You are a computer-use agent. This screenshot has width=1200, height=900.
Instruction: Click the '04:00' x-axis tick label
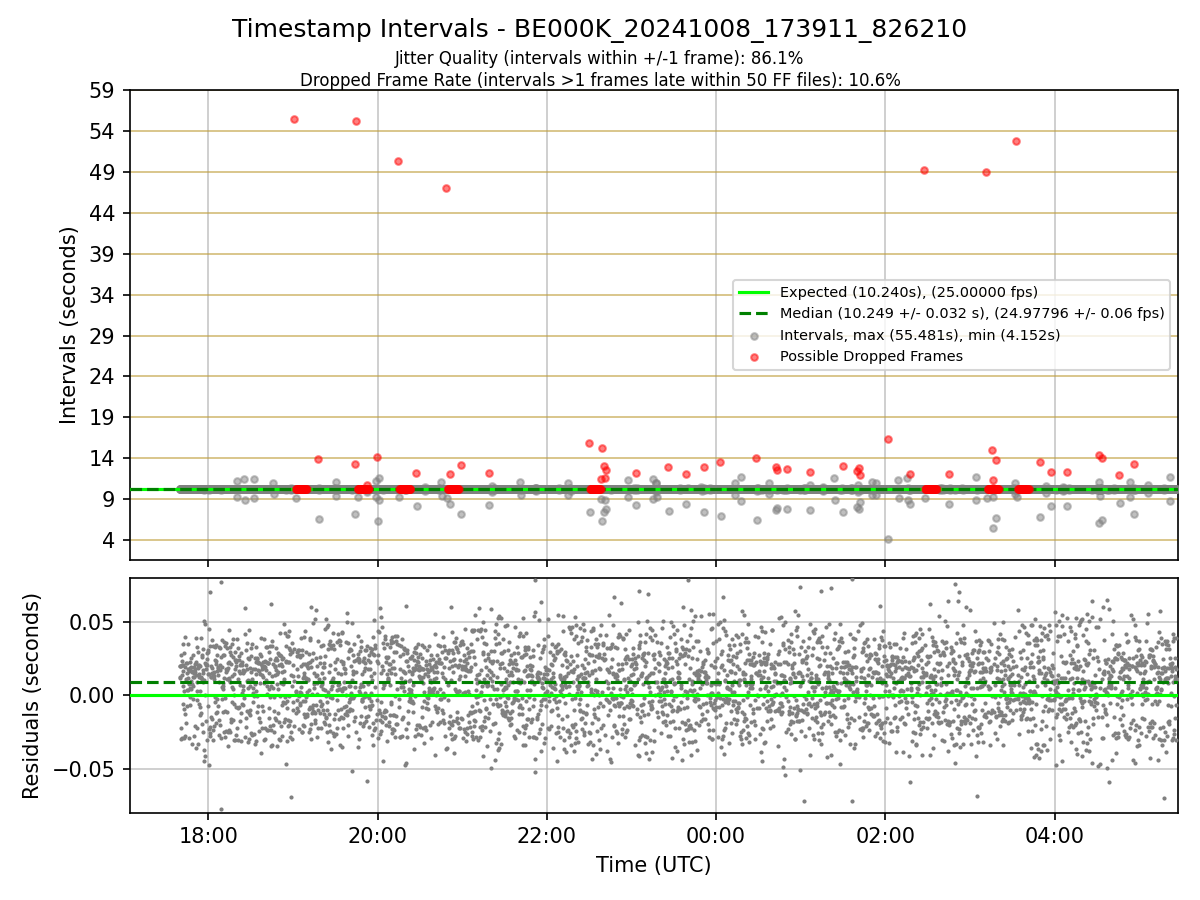[x=1055, y=835]
